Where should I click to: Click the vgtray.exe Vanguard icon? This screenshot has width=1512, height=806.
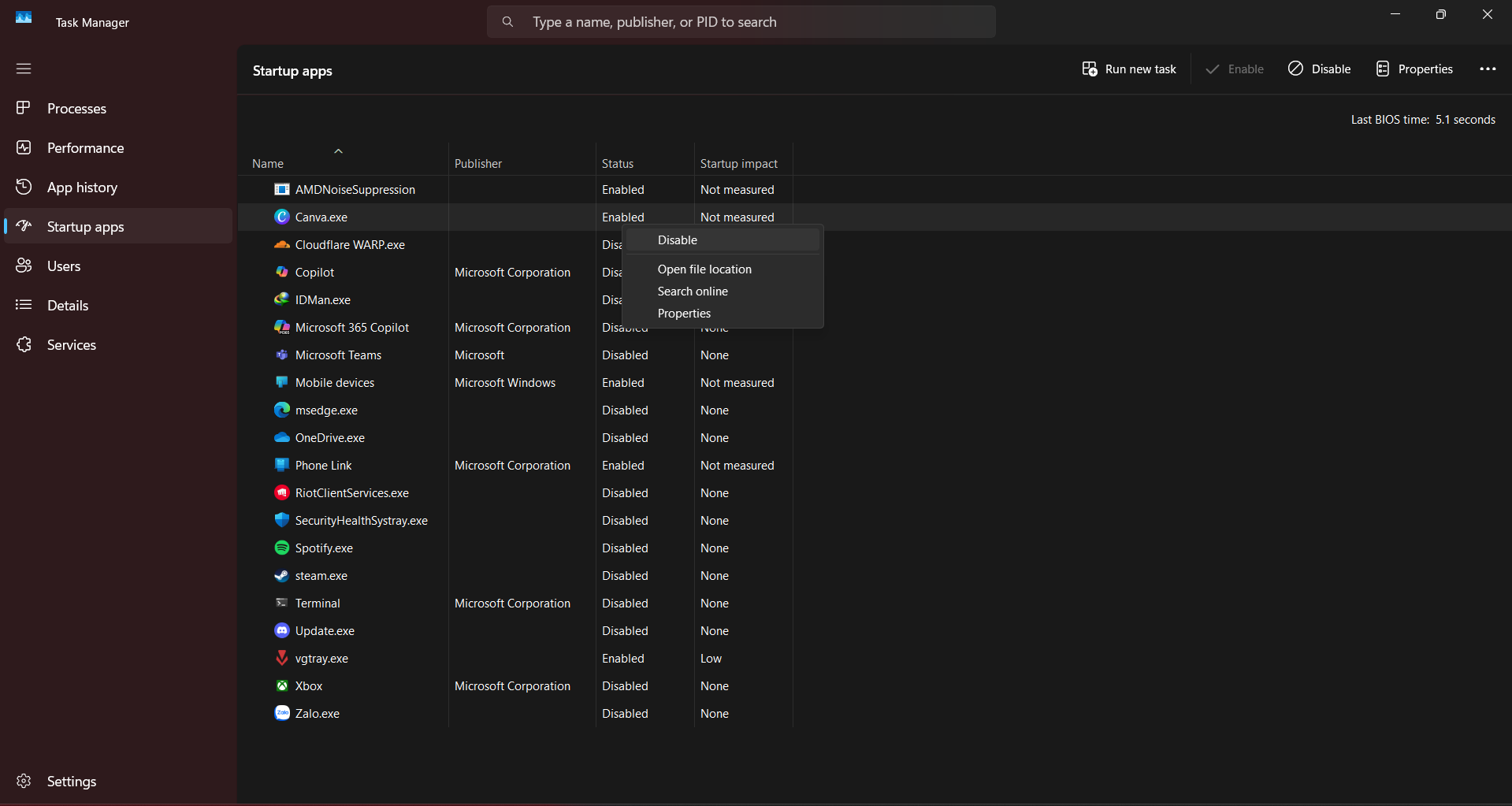[x=282, y=658]
